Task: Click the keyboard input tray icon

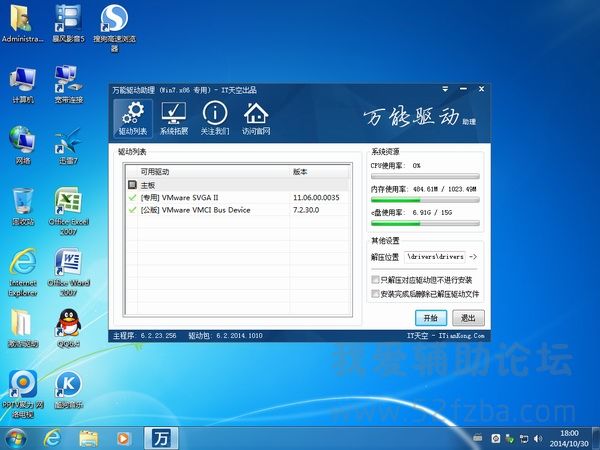Action: pos(477,438)
